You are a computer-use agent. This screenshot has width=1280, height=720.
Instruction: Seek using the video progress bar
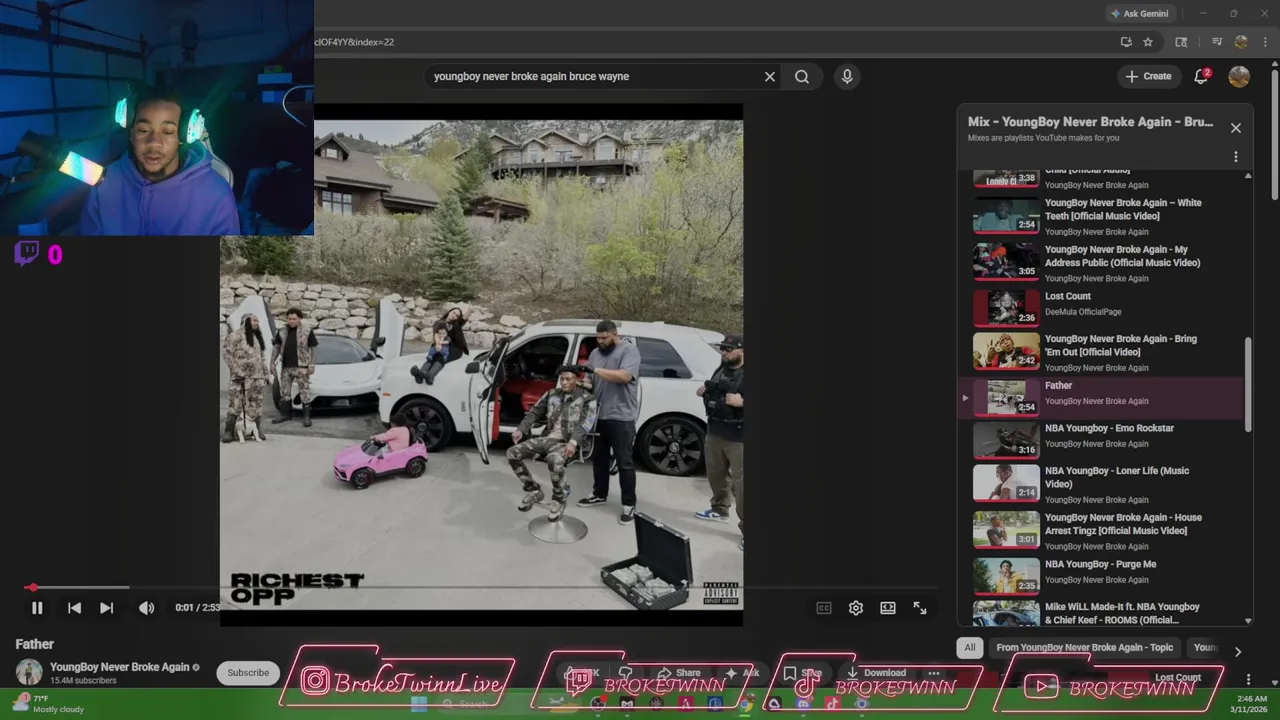[x=480, y=587]
